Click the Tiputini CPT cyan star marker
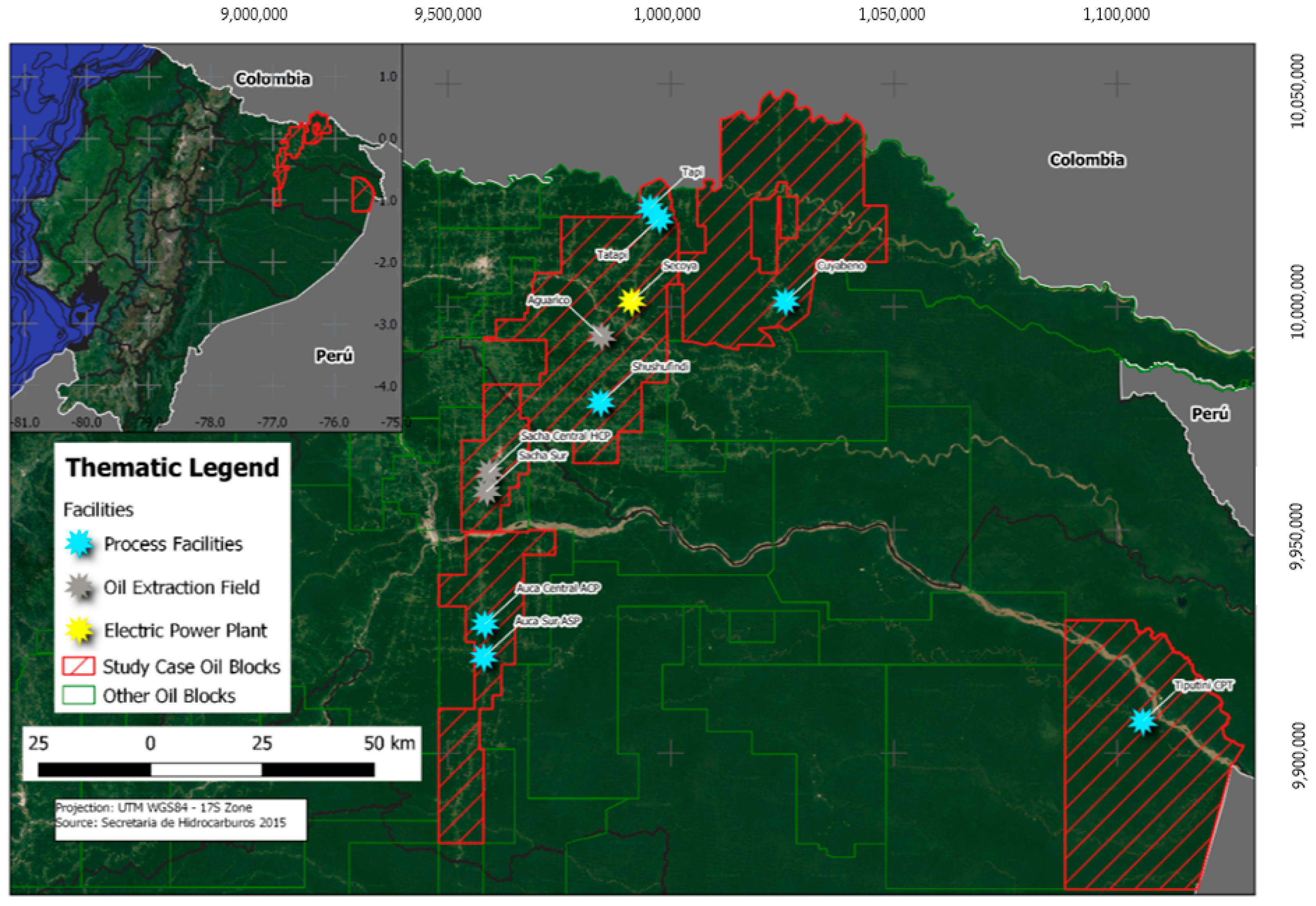The height and width of the screenshot is (906, 1316). (x=1142, y=721)
